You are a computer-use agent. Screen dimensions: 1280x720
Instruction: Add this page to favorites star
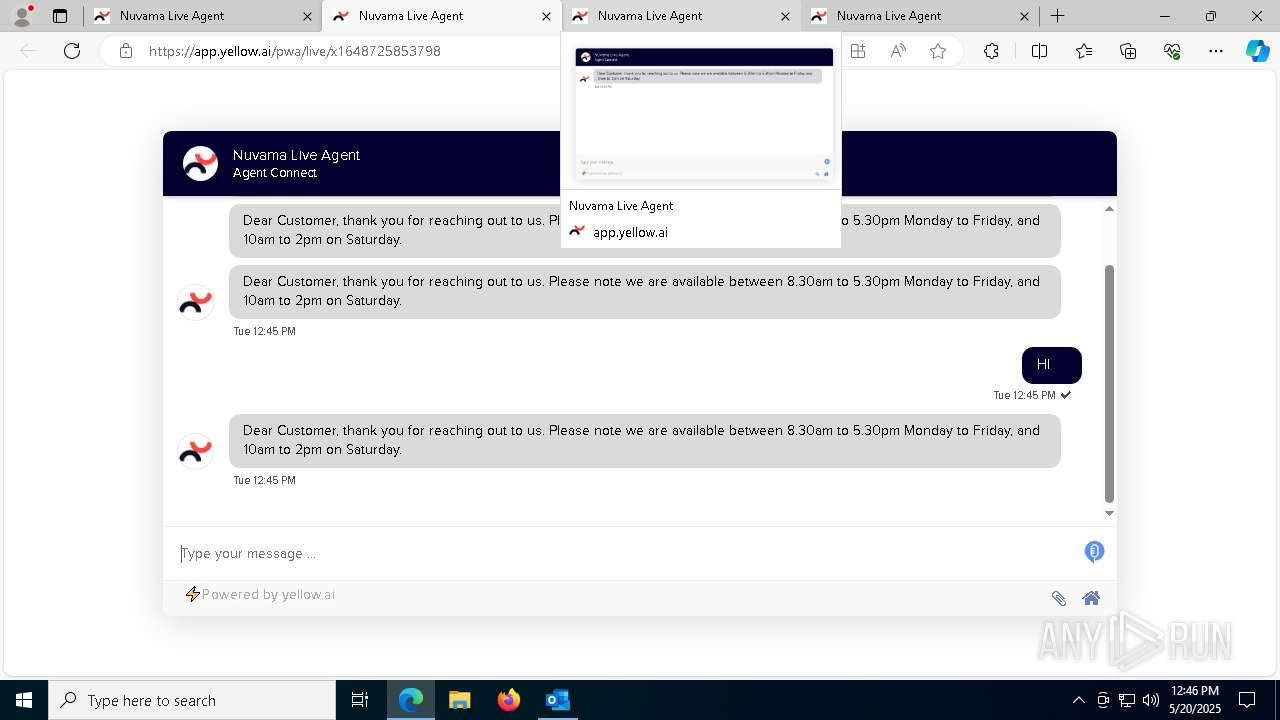click(x=938, y=51)
